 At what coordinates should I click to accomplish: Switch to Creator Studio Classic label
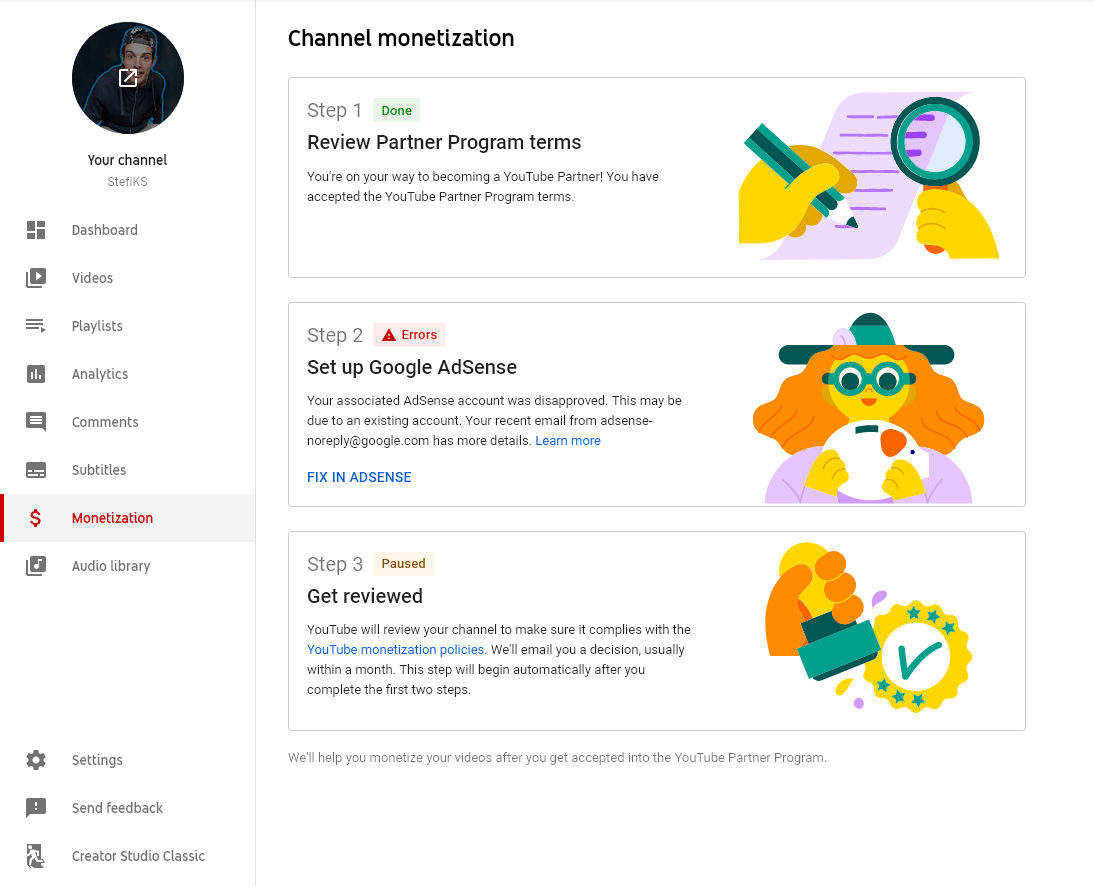tap(138, 856)
